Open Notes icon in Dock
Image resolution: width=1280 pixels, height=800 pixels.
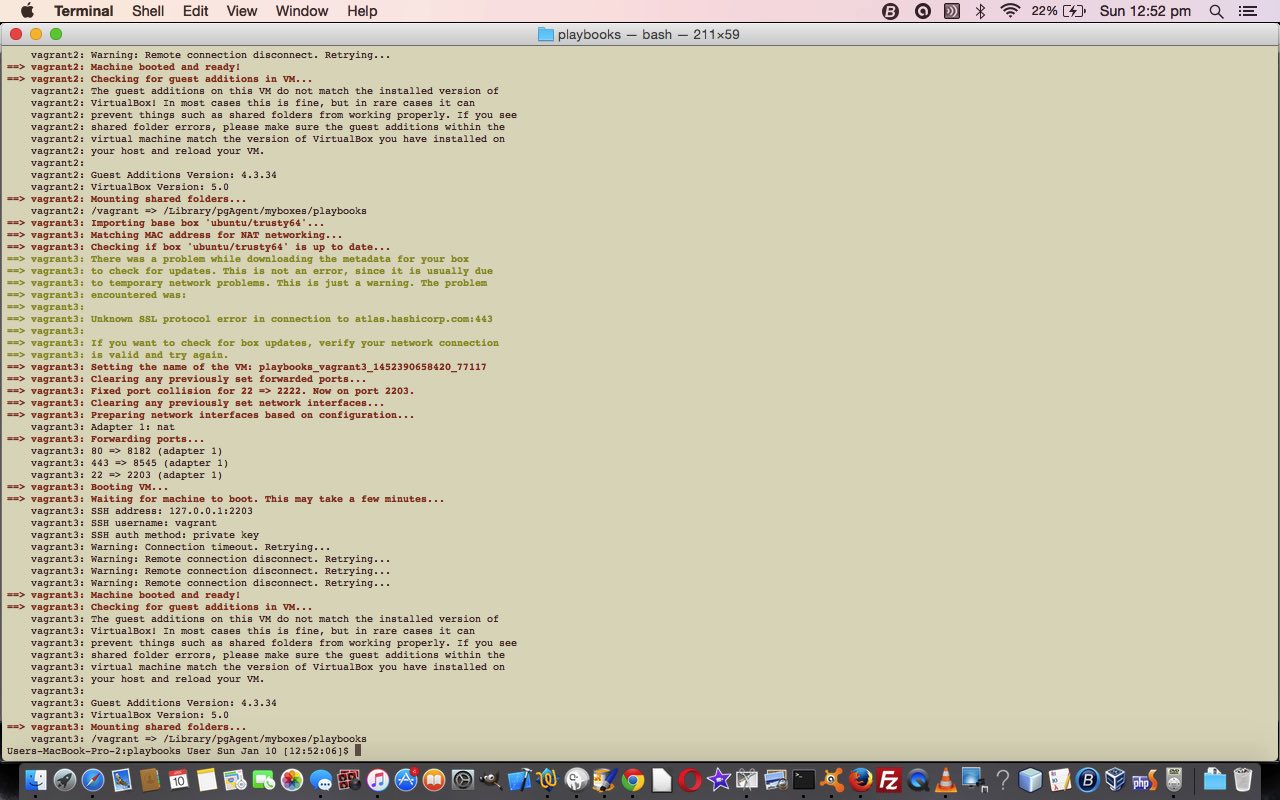pos(206,780)
